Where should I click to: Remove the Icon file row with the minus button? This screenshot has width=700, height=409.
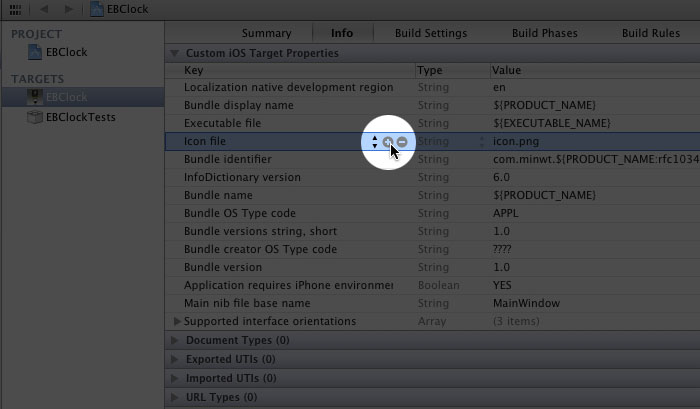pos(402,142)
